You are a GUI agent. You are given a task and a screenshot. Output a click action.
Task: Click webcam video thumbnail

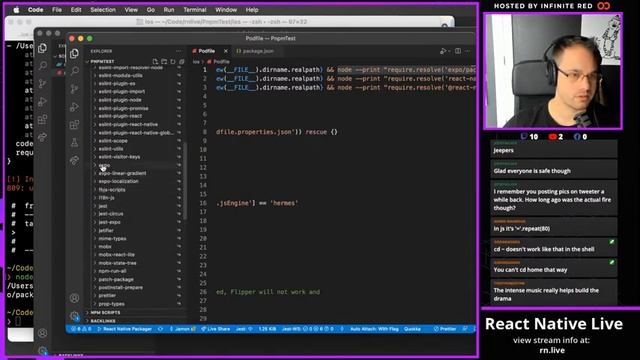(x=553, y=71)
